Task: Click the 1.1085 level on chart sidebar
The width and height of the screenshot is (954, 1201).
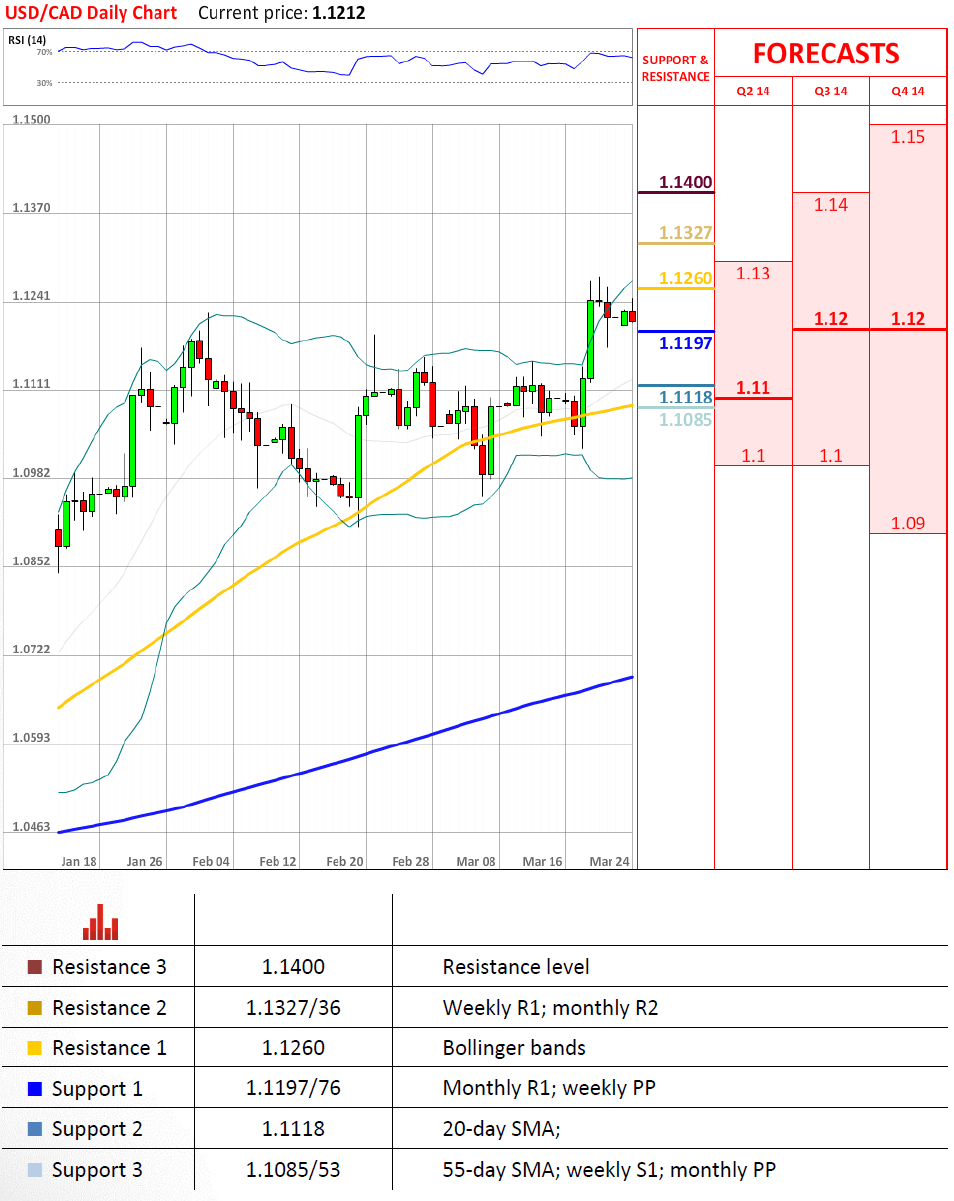Action: click(x=685, y=420)
